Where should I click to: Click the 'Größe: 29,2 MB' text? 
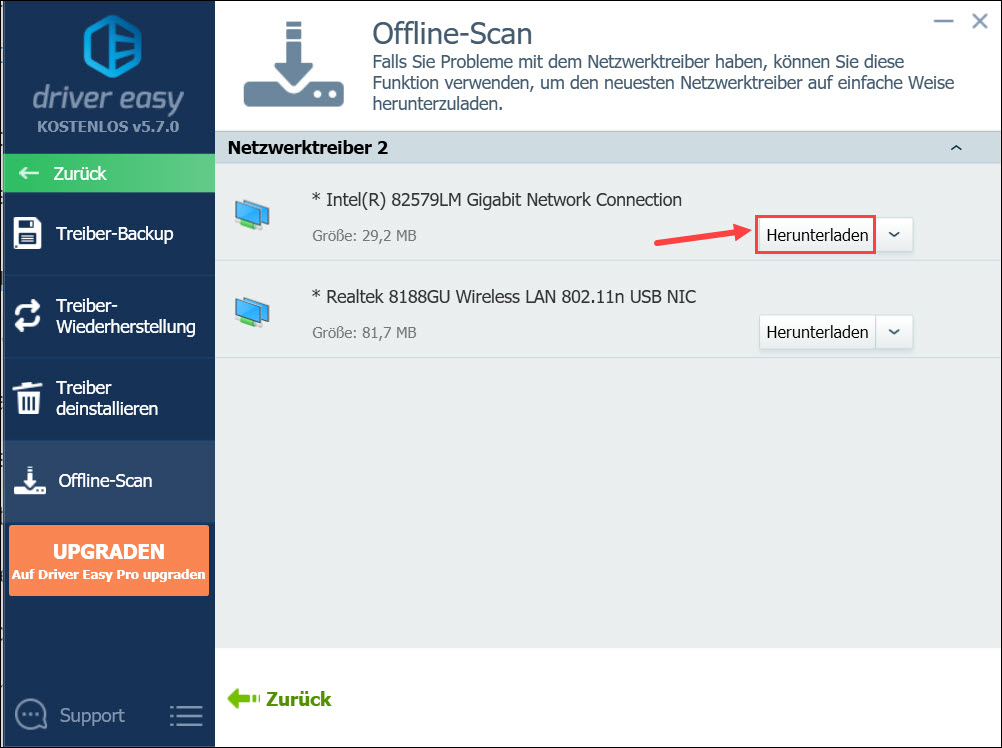pyautogui.click(x=364, y=236)
